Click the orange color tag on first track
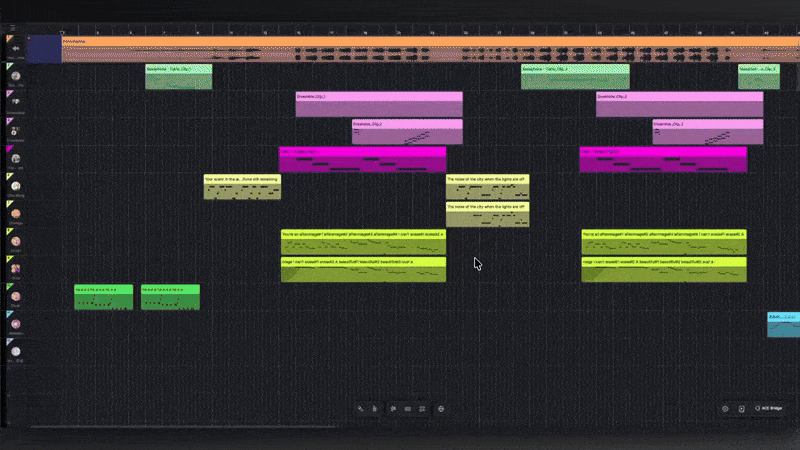 click(x=10, y=39)
